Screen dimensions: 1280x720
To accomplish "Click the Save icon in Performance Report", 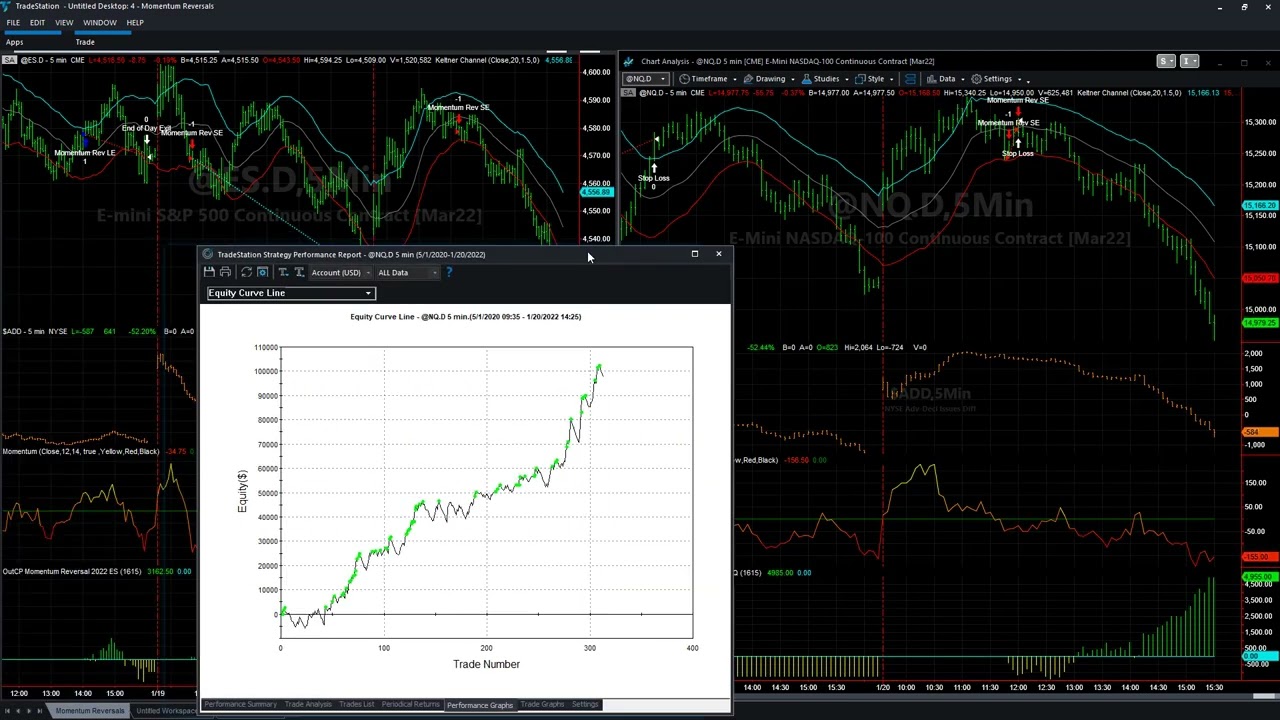I will click(x=209, y=273).
